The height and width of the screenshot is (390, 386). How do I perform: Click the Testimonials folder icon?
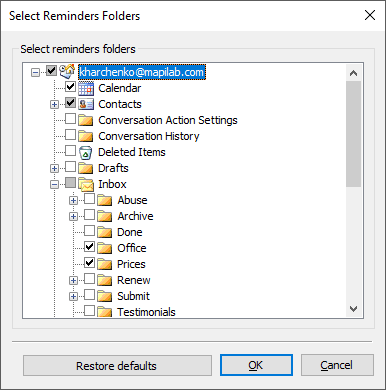coord(105,312)
